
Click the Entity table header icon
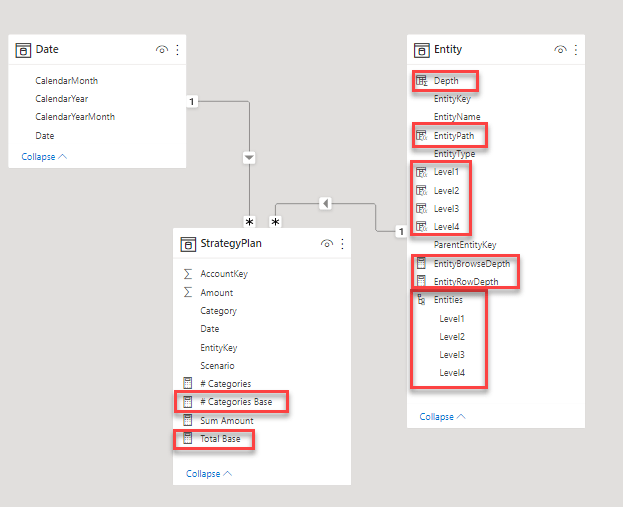point(423,49)
